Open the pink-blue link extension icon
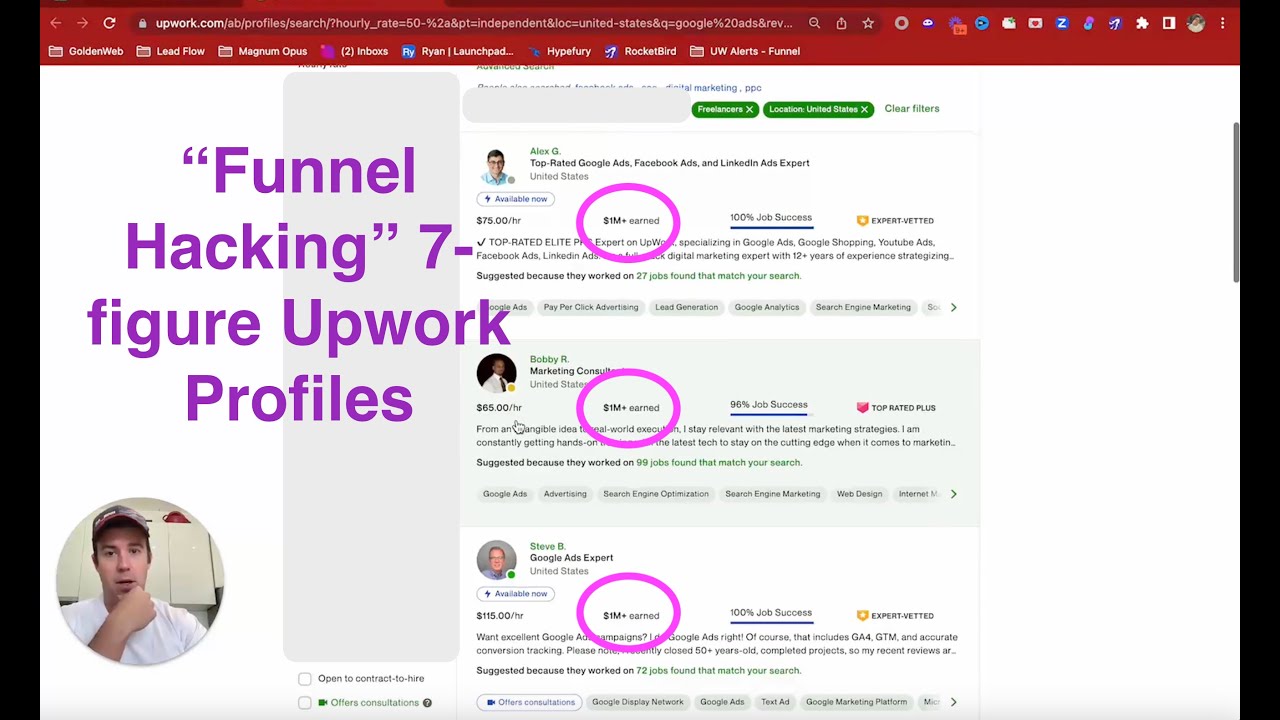This screenshot has height=720, width=1280. pos(1088,23)
